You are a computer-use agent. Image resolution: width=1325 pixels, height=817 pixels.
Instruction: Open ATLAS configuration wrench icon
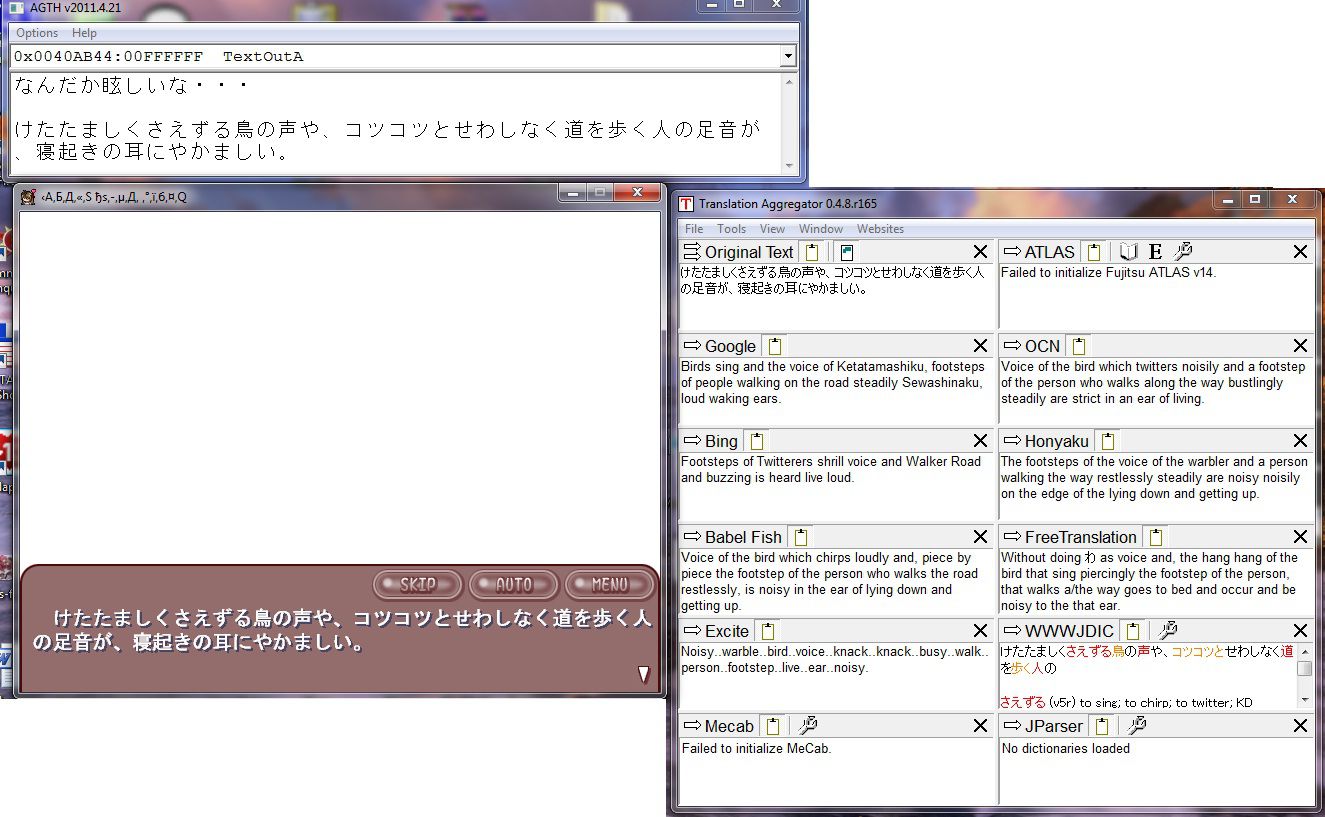1182,252
